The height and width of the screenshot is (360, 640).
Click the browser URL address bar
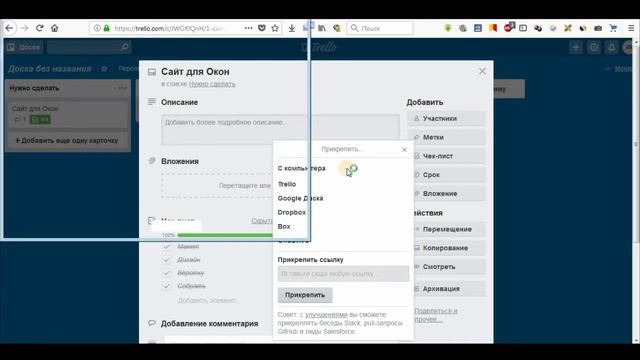pos(169,28)
